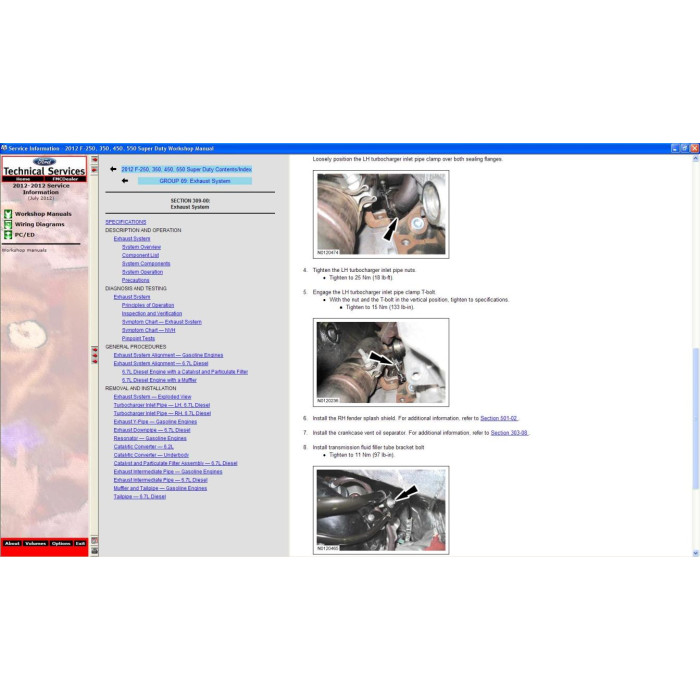Open Exhaust Intermediate Pipe — 6.7L Diesel
Image resolution: width=700 pixels, height=700 pixels.
click(160, 480)
